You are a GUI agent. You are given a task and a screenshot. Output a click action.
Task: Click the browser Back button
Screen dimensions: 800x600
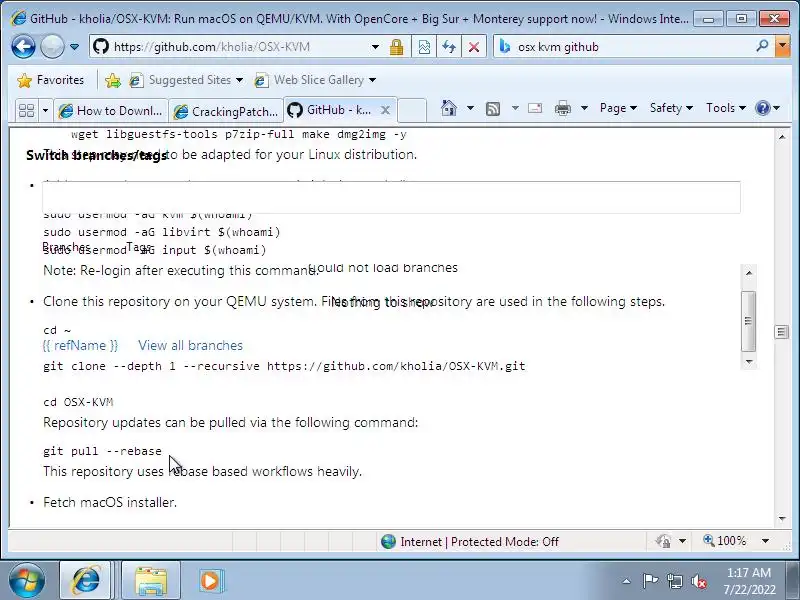click(23, 47)
